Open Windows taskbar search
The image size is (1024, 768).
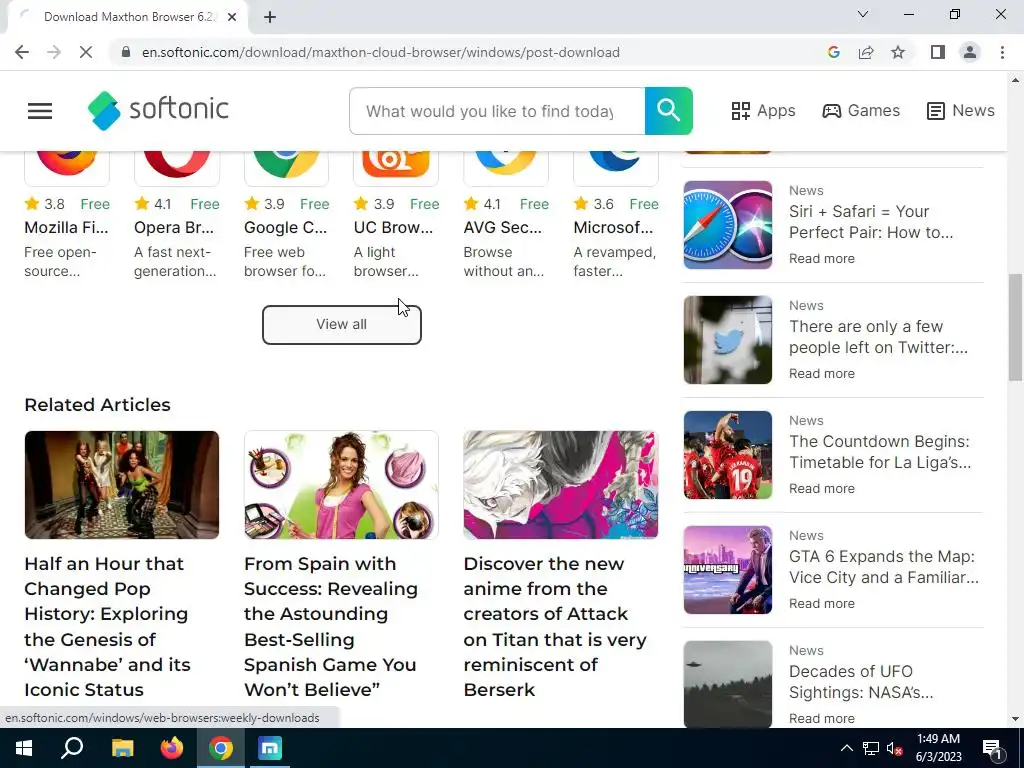pos(72,748)
